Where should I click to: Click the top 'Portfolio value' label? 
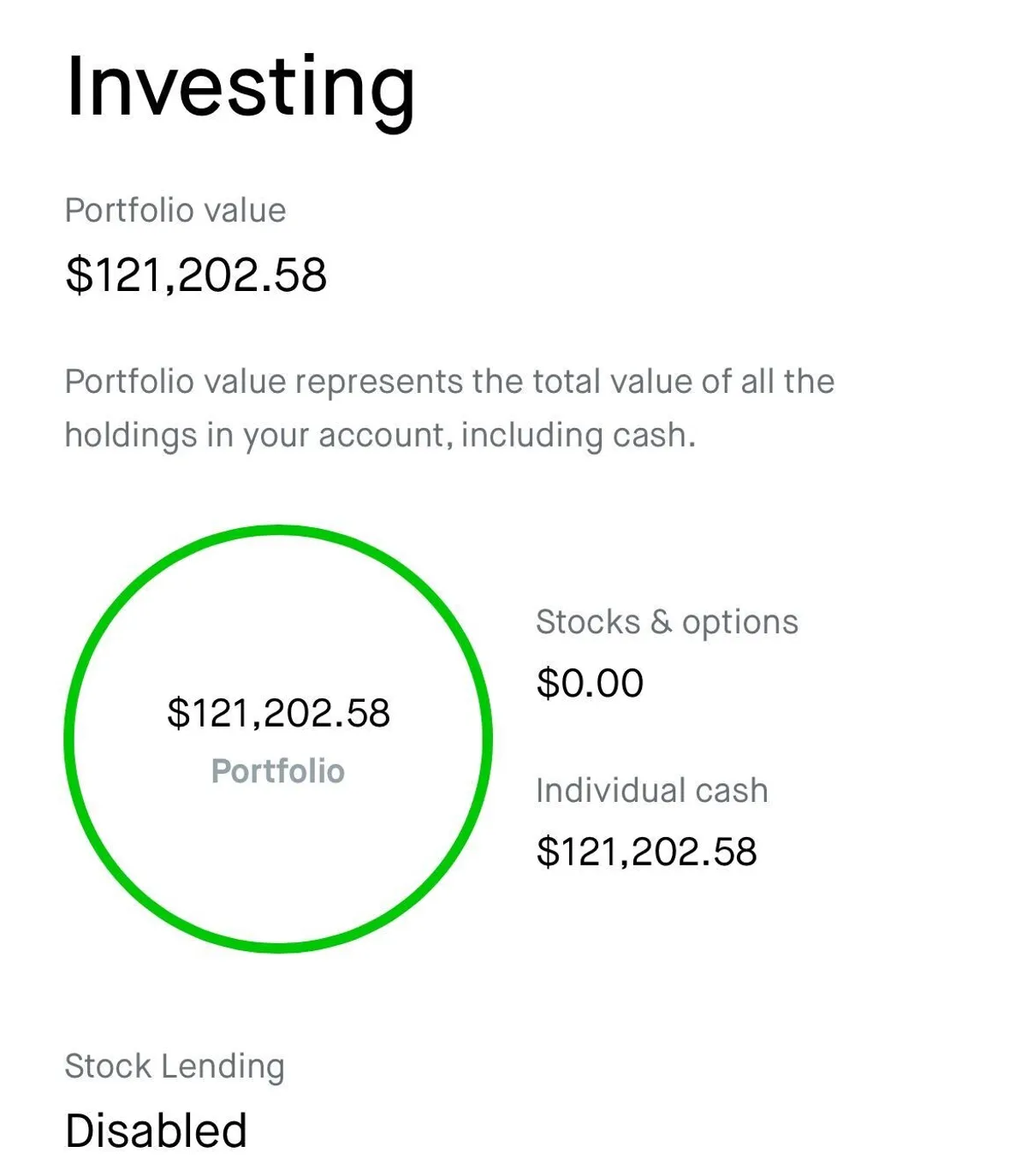click(x=175, y=211)
